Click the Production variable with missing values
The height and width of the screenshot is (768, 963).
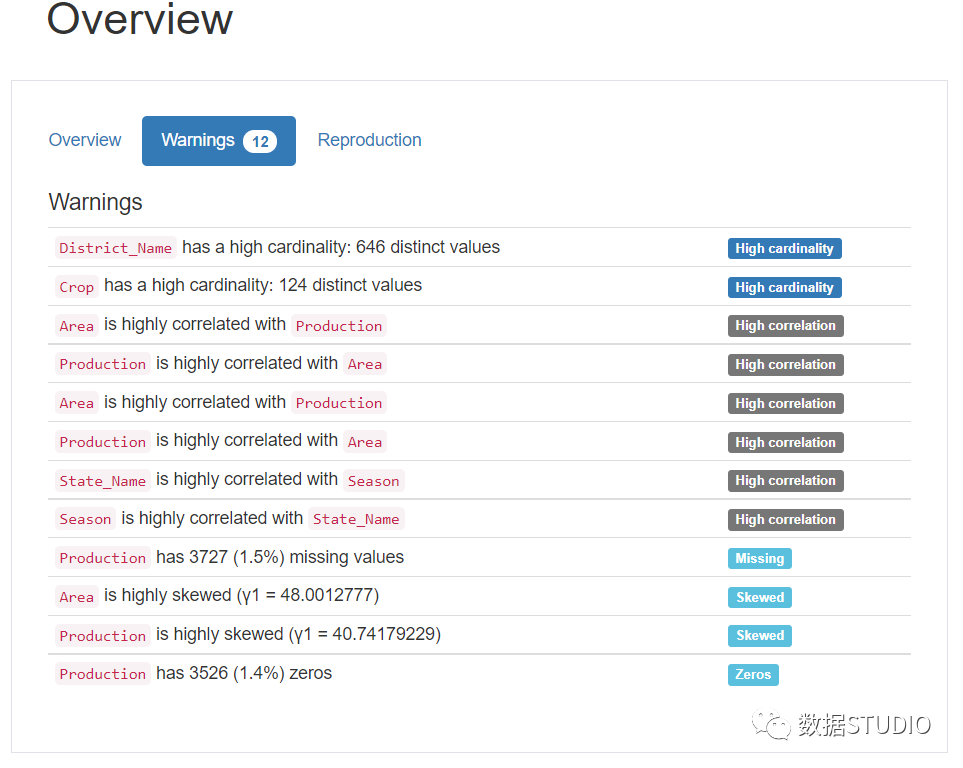pyautogui.click(x=102, y=558)
